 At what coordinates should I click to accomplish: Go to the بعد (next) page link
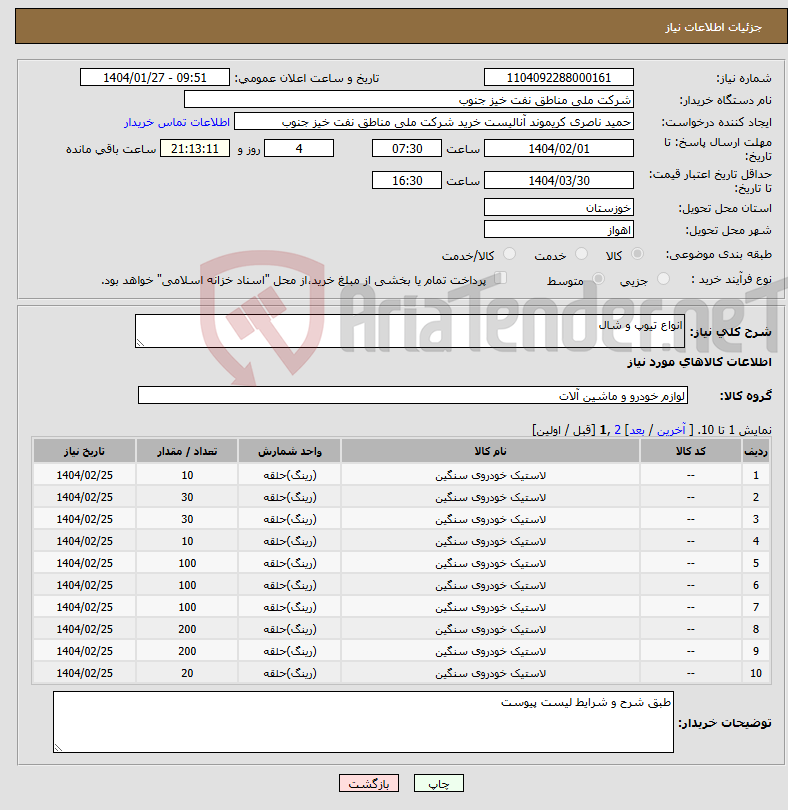click(x=636, y=430)
